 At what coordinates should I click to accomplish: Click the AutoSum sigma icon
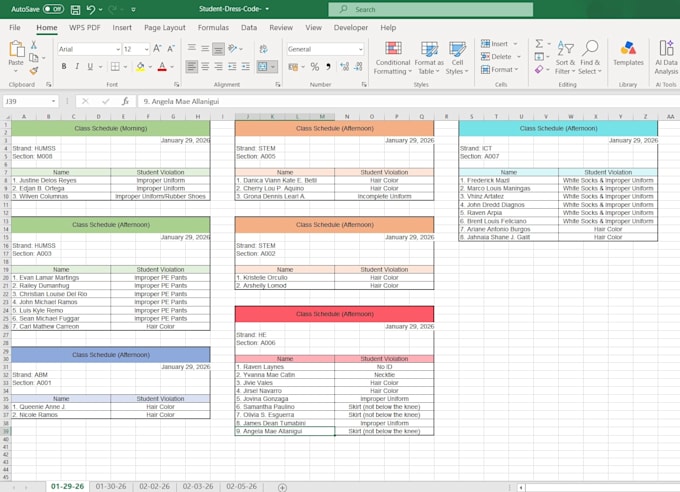[x=539, y=43]
